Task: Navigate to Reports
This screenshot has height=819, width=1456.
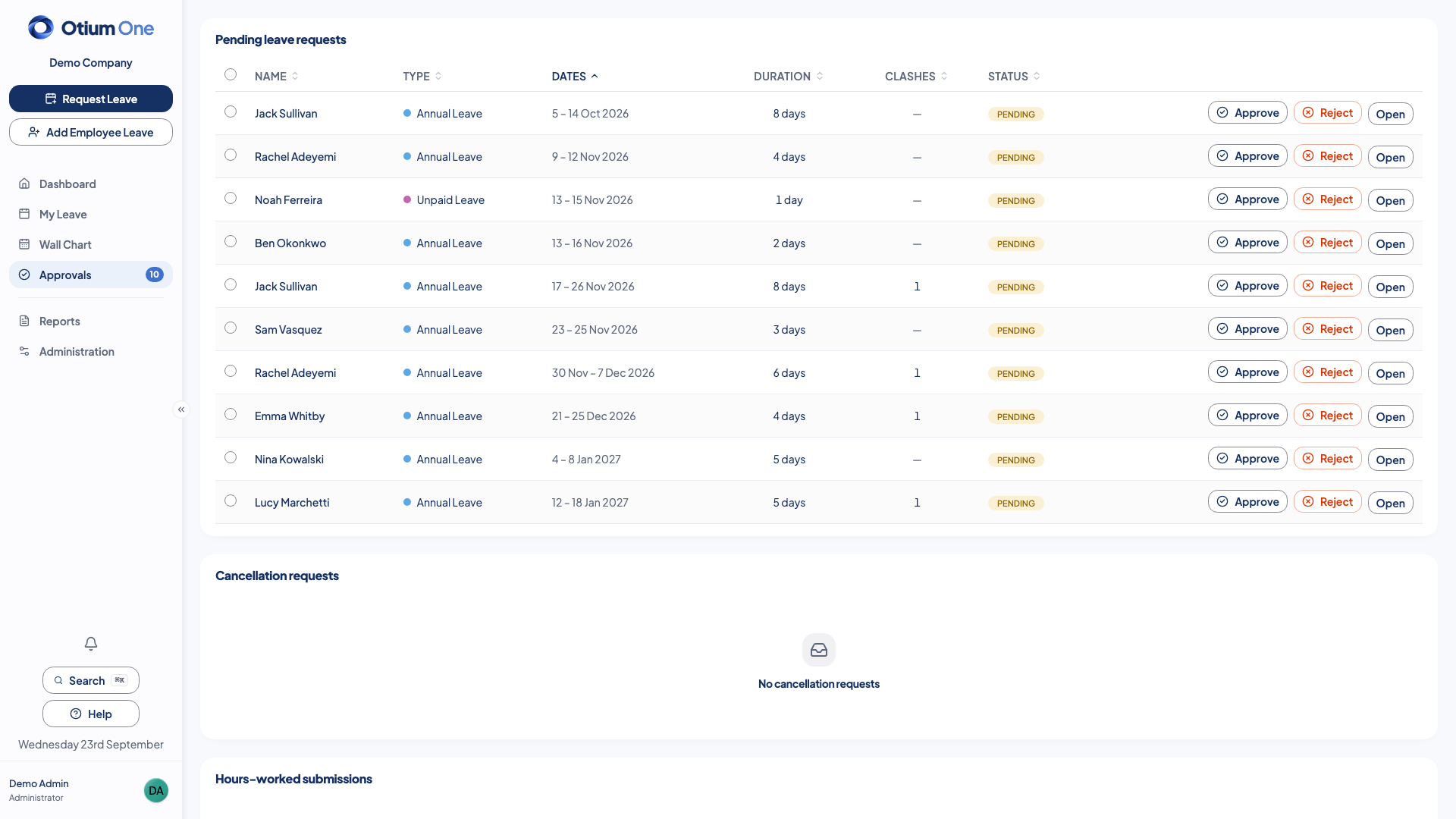Action: point(91,321)
